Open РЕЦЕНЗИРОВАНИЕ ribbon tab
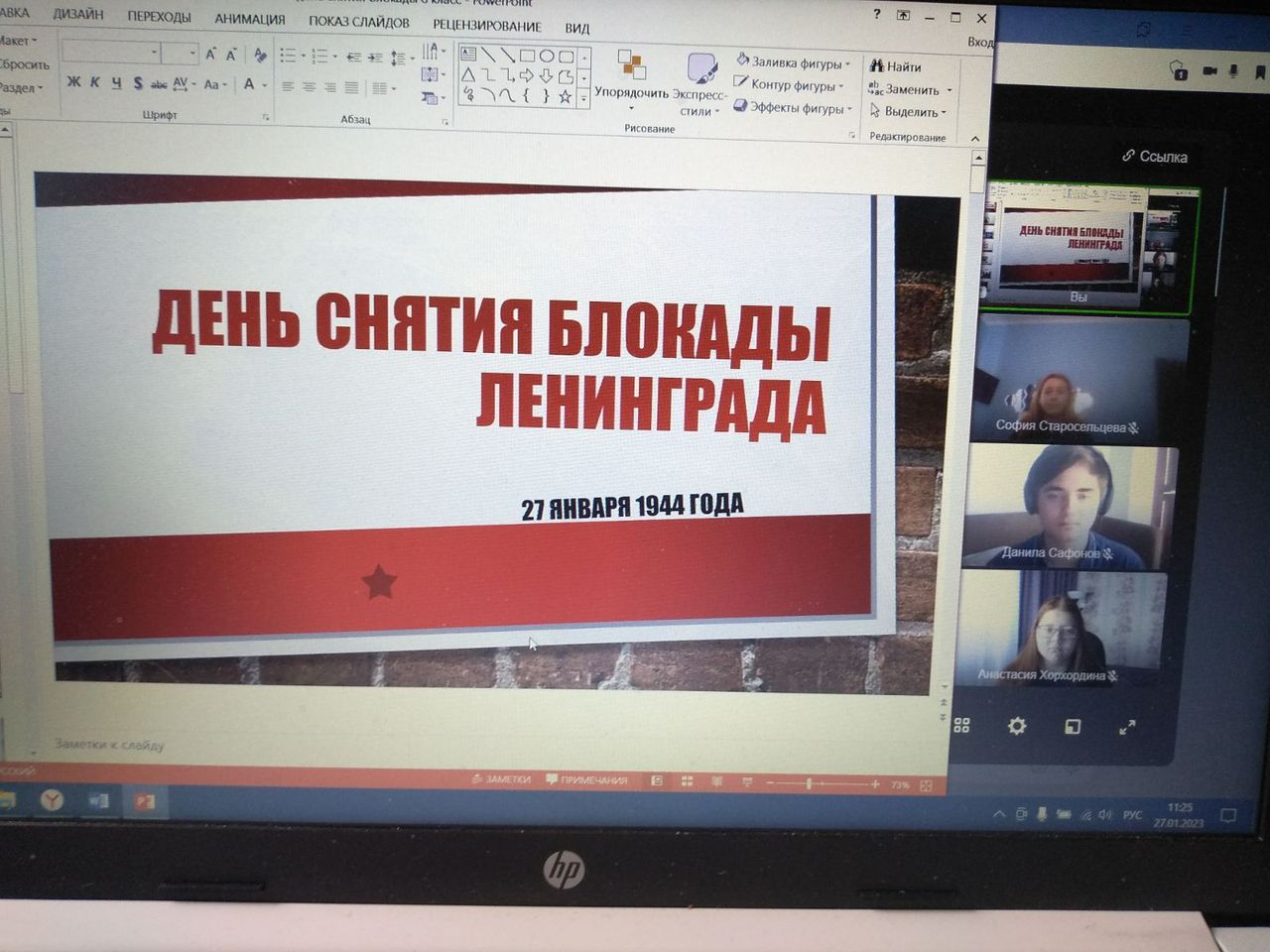The image size is (1270, 952). pos(487,25)
